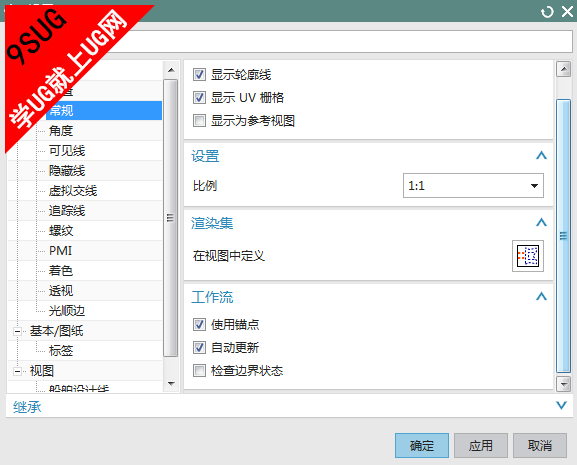Click tree panel scroll down arrow

pos(171,384)
